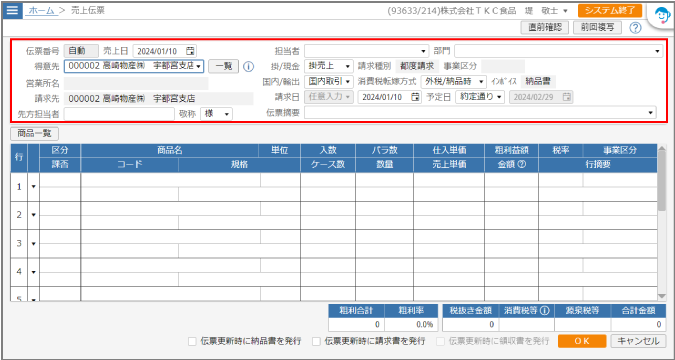
Task: Confirm with the OK button
Action: pyautogui.click(x=582, y=341)
